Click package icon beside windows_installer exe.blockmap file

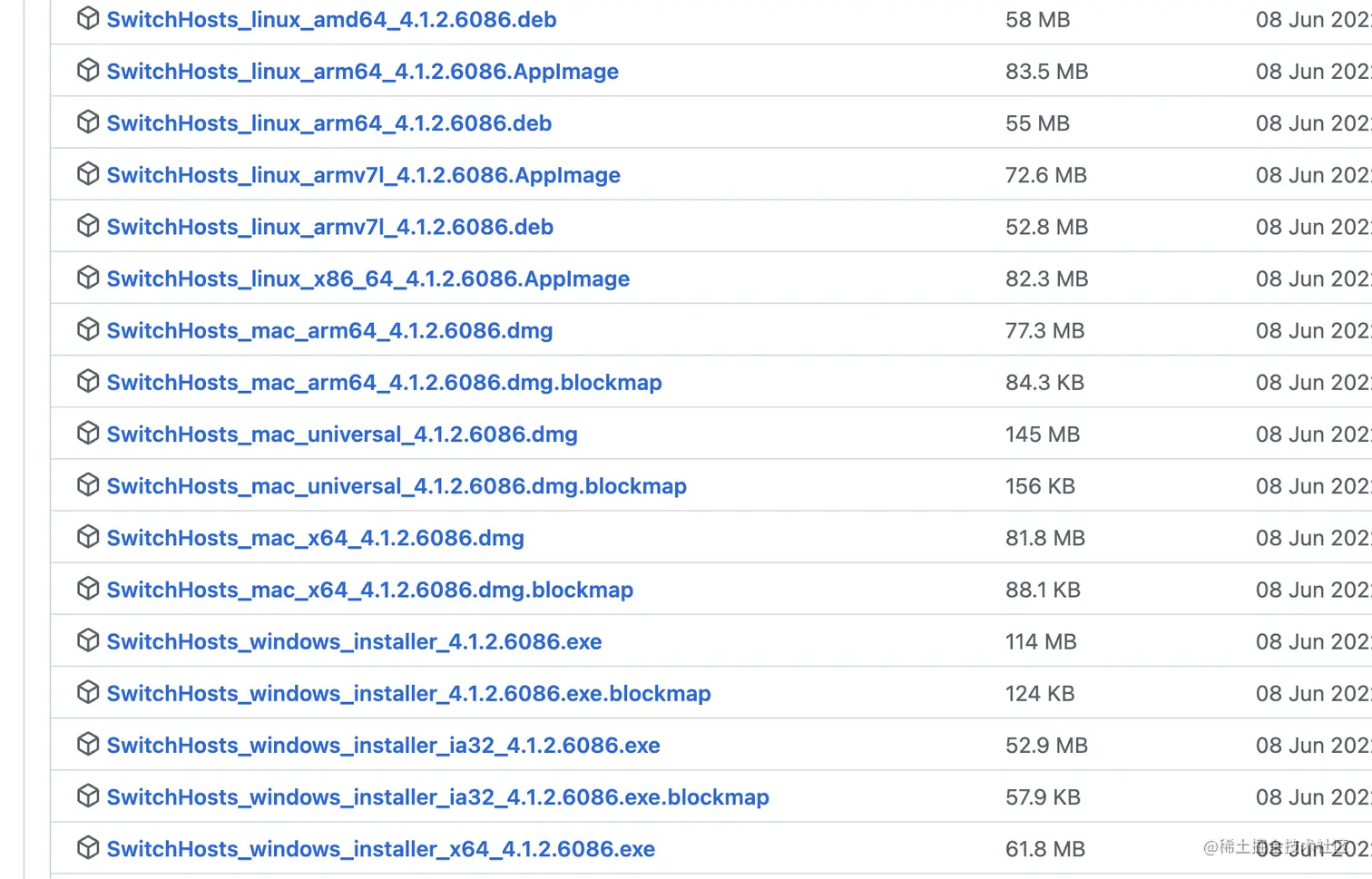[88, 691]
